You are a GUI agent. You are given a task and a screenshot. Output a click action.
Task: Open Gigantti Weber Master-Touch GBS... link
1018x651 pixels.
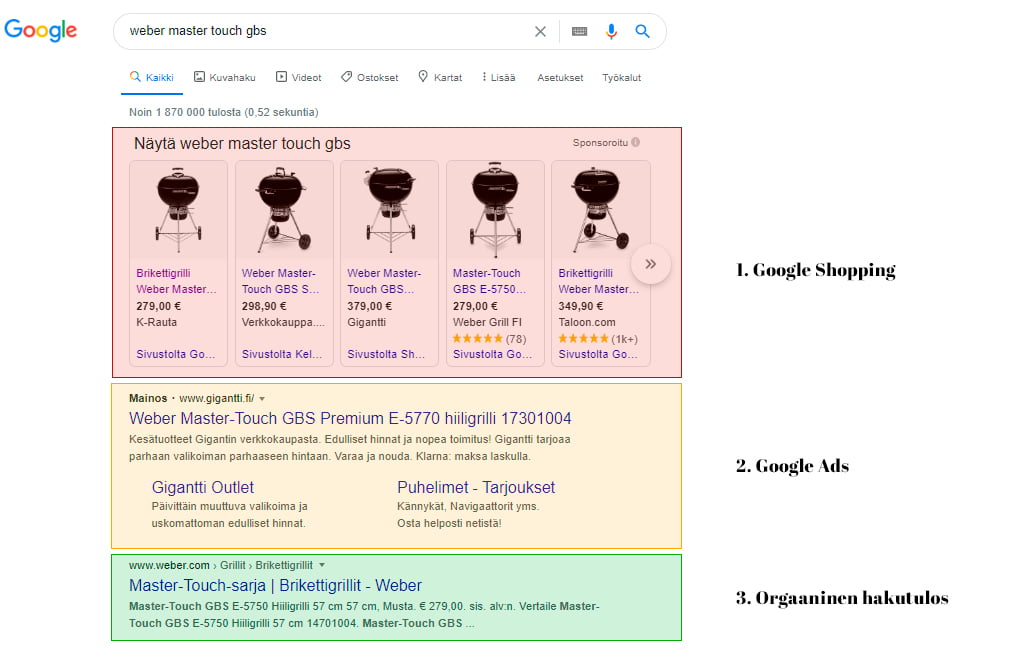pos(384,281)
